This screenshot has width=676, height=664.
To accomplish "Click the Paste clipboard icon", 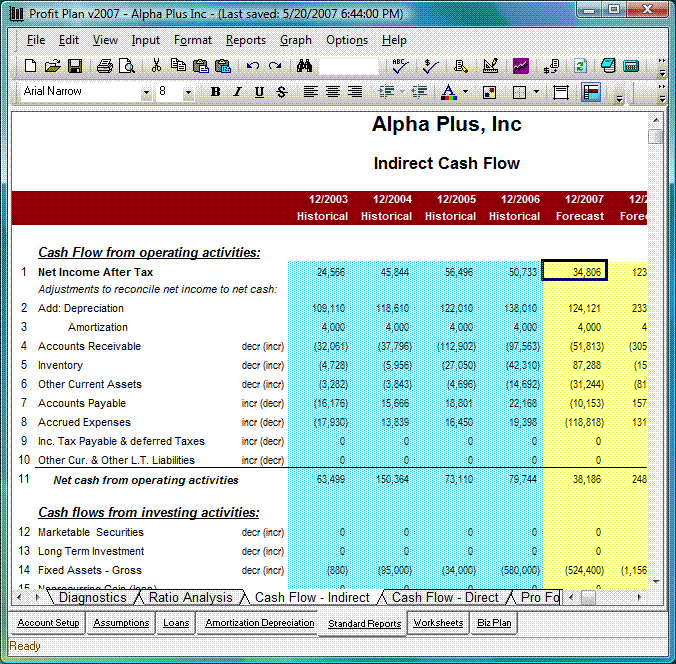I will click(200, 66).
